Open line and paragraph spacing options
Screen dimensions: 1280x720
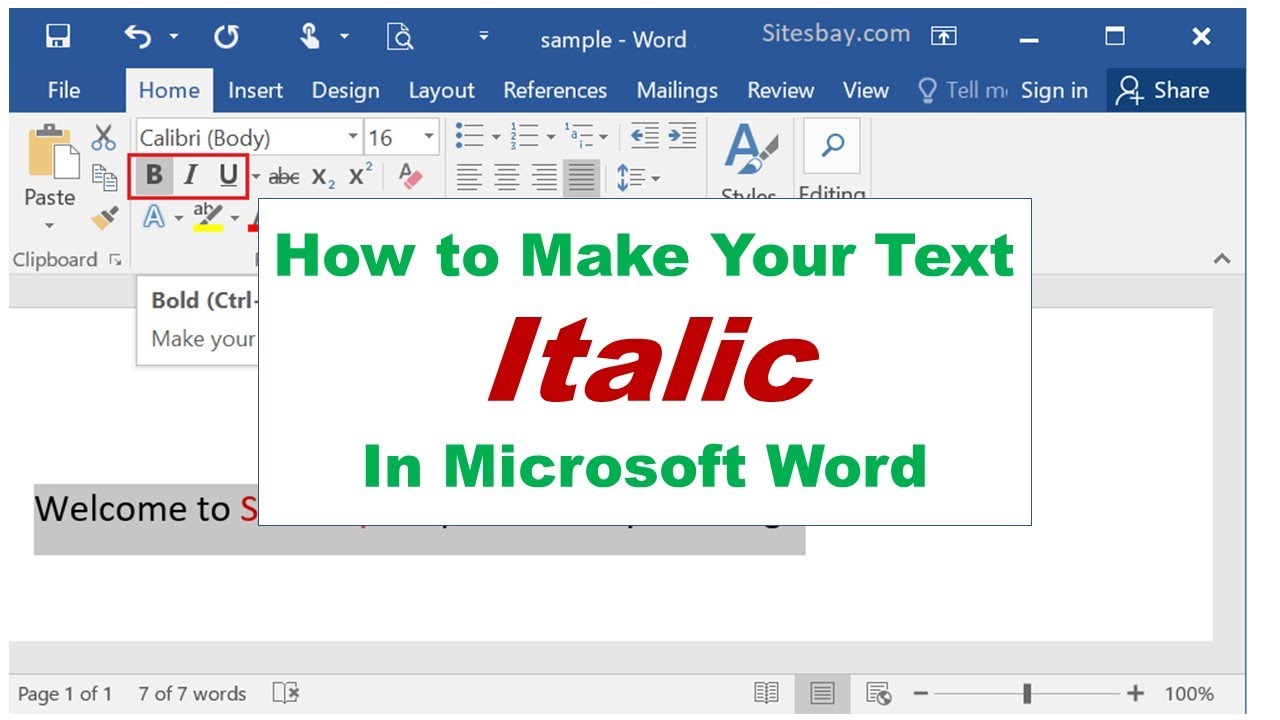(x=638, y=178)
